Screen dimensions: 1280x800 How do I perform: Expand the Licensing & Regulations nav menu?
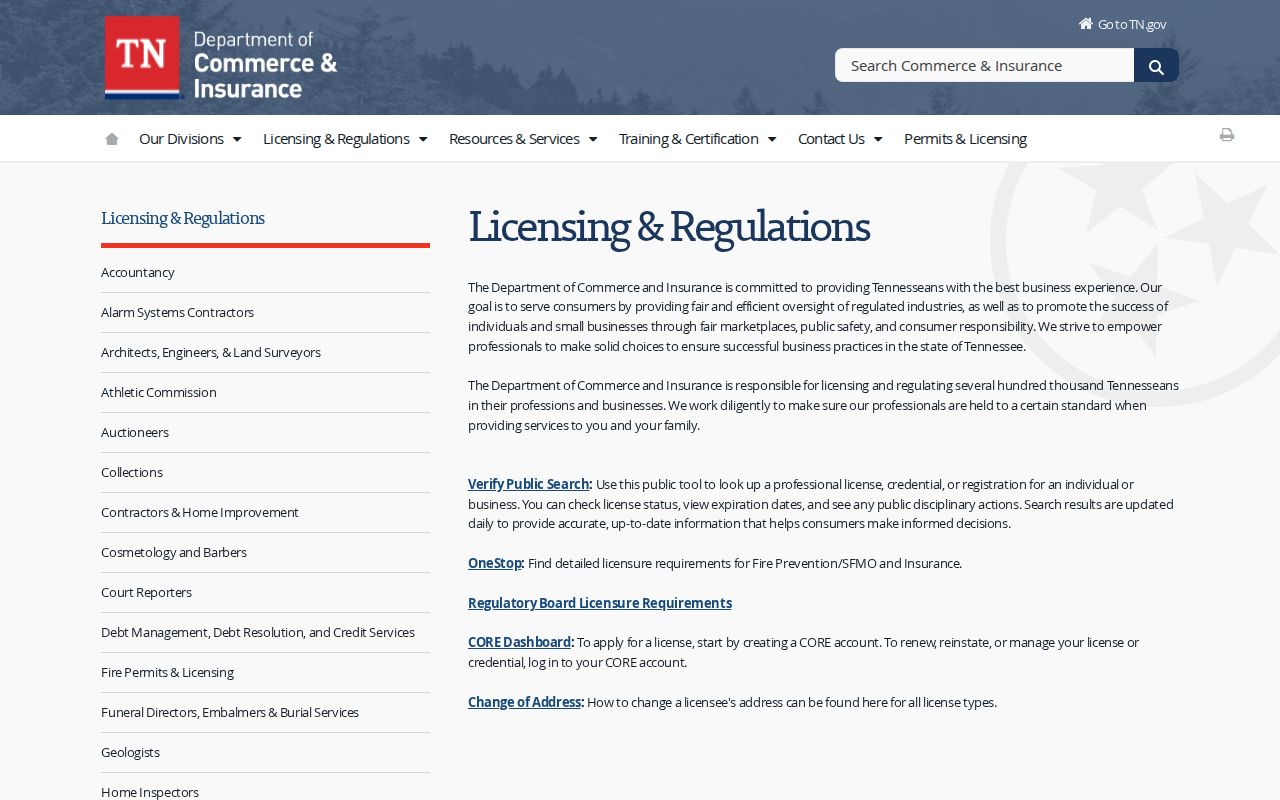point(345,139)
